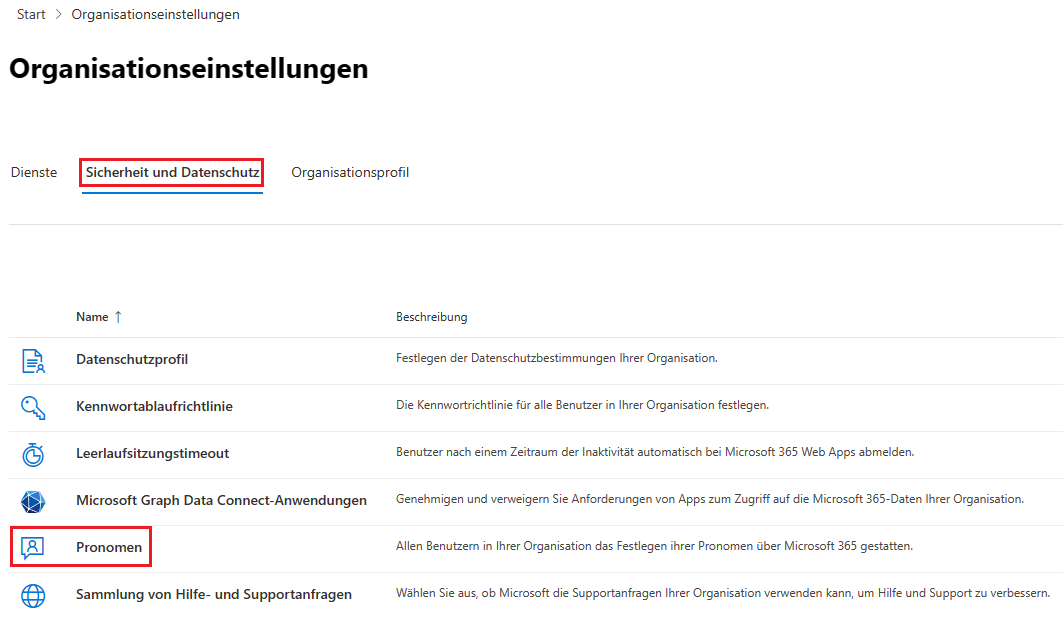Click Organisationseinstellungen in the breadcrumb

155,15
